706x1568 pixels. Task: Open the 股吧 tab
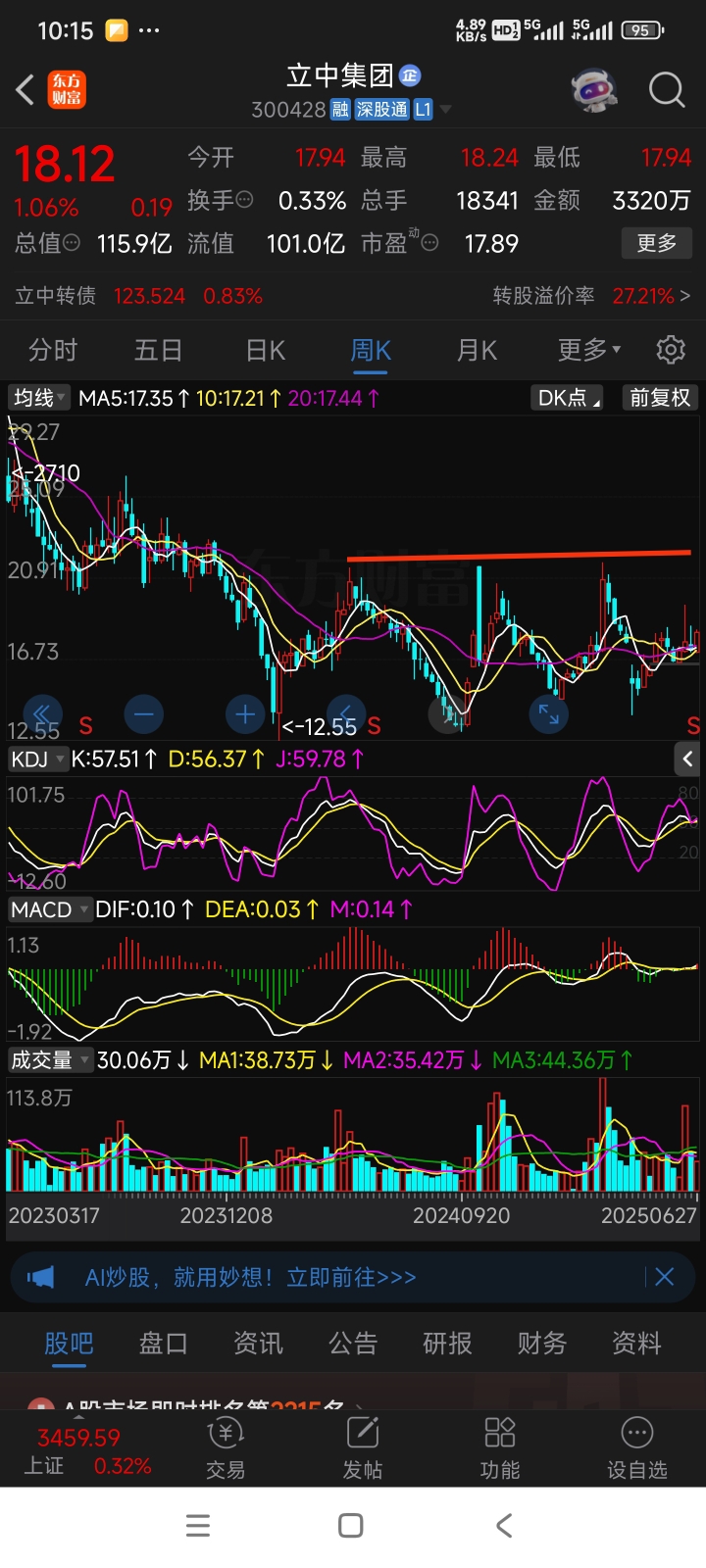pyautogui.click(x=69, y=1344)
